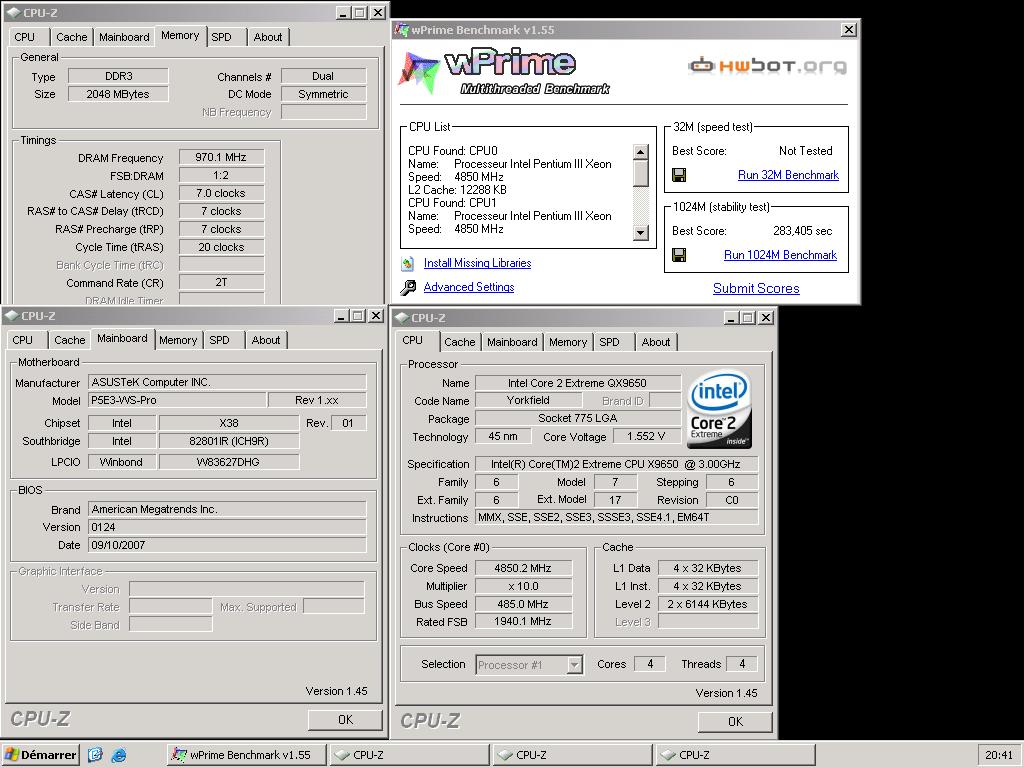Open Submit Scores link
This screenshot has width=1024, height=768.
756,289
